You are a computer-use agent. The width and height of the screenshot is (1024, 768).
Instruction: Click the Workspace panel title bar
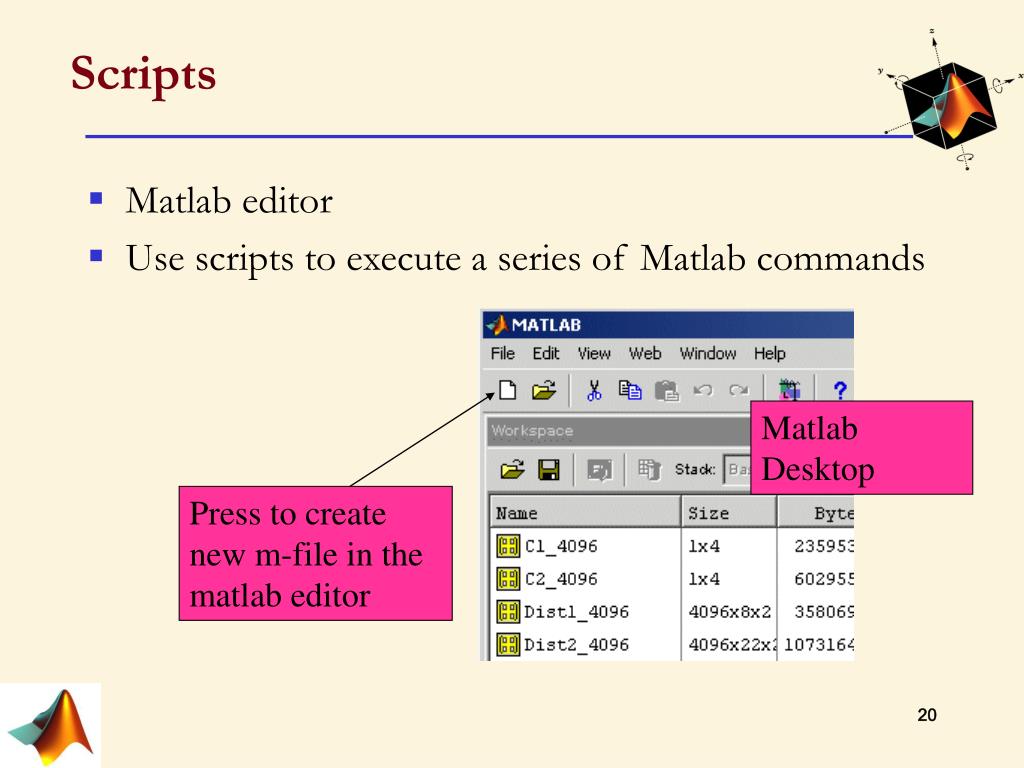click(619, 431)
